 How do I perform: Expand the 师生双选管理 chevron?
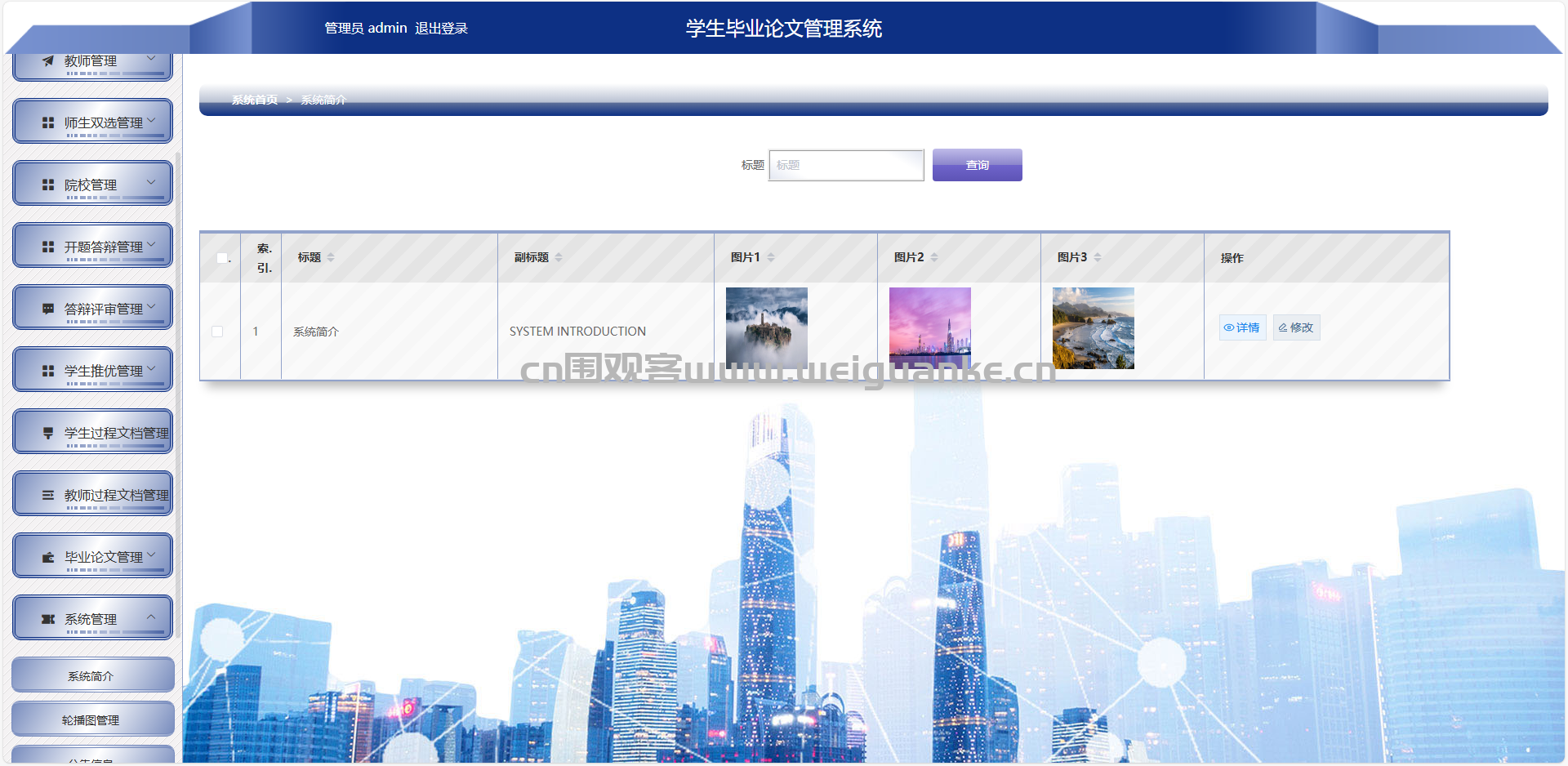point(151,120)
